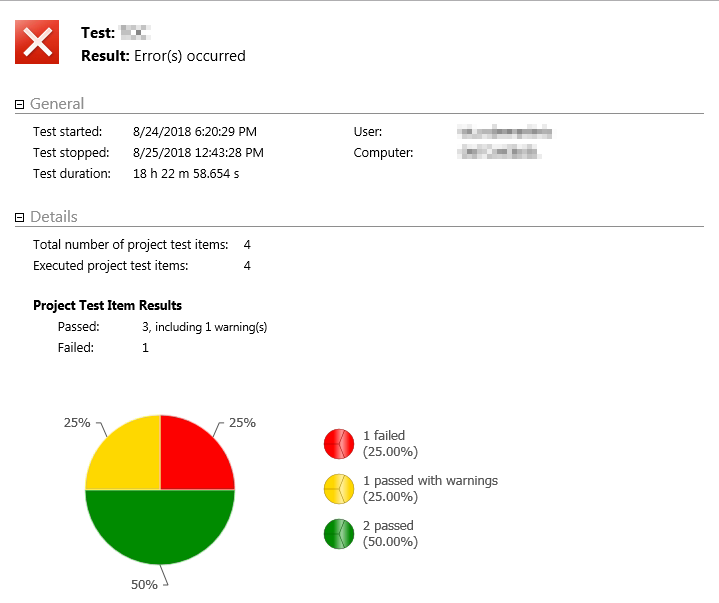
Task: Click the red failed legend icon
Action: 339,443
